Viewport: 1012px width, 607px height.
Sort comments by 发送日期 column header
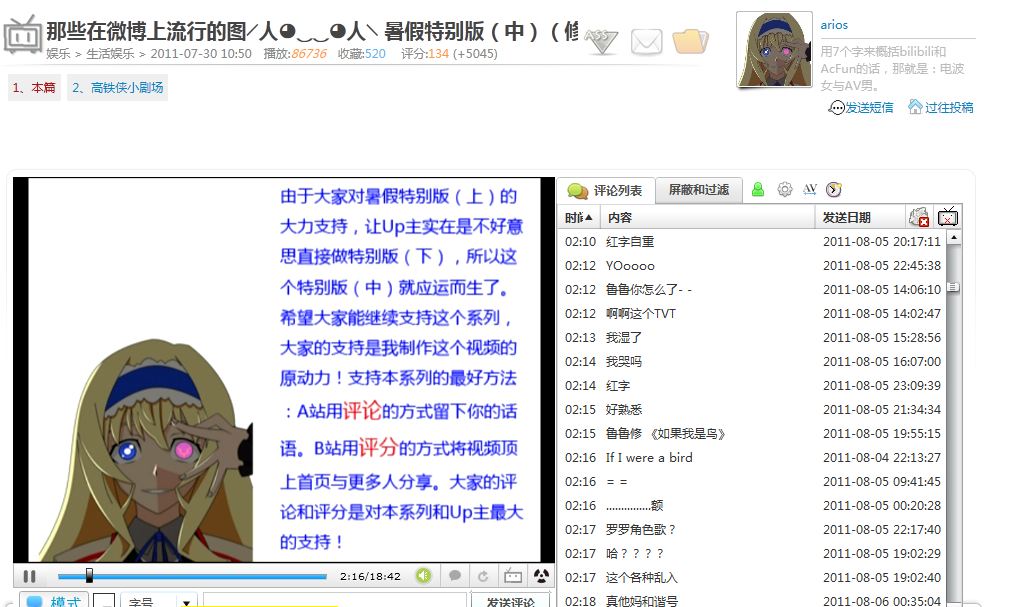(860, 218)
